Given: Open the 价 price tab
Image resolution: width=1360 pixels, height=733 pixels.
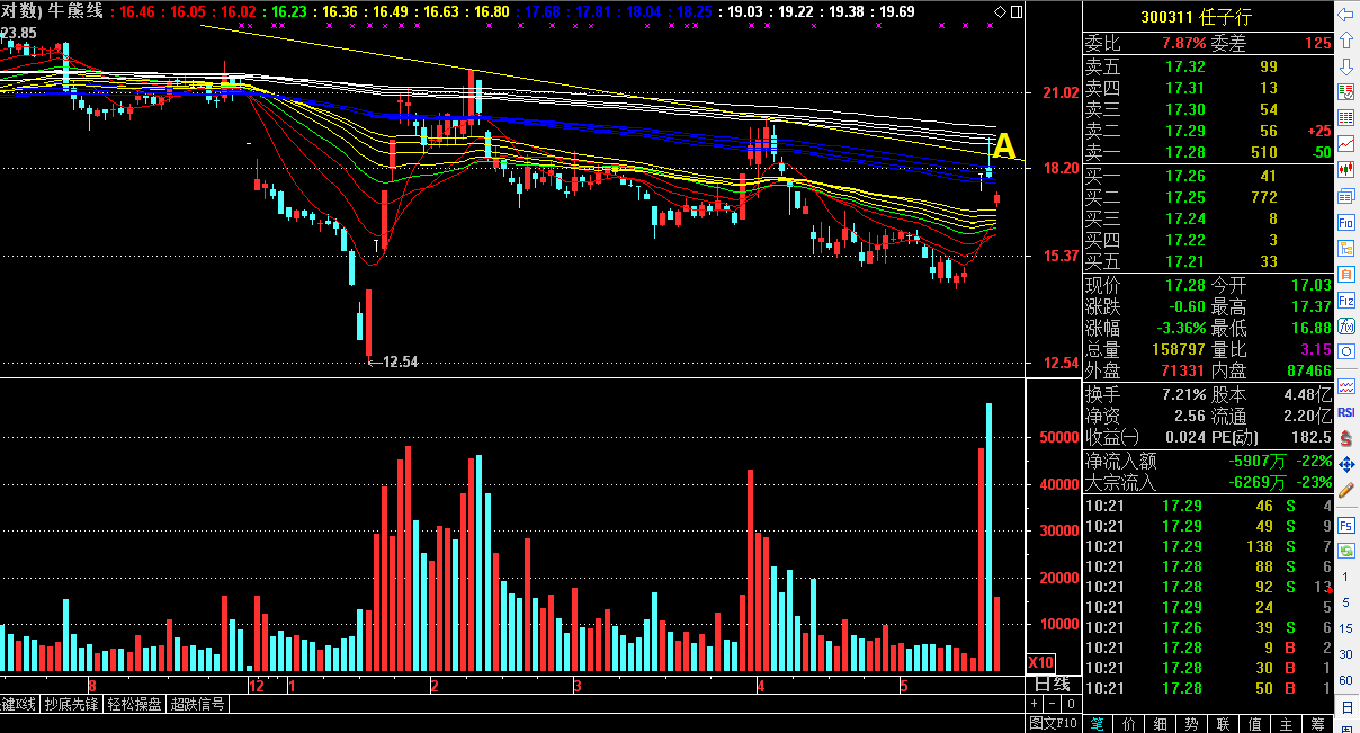Looking at the screenshot, I should (x=1130, y=723).
